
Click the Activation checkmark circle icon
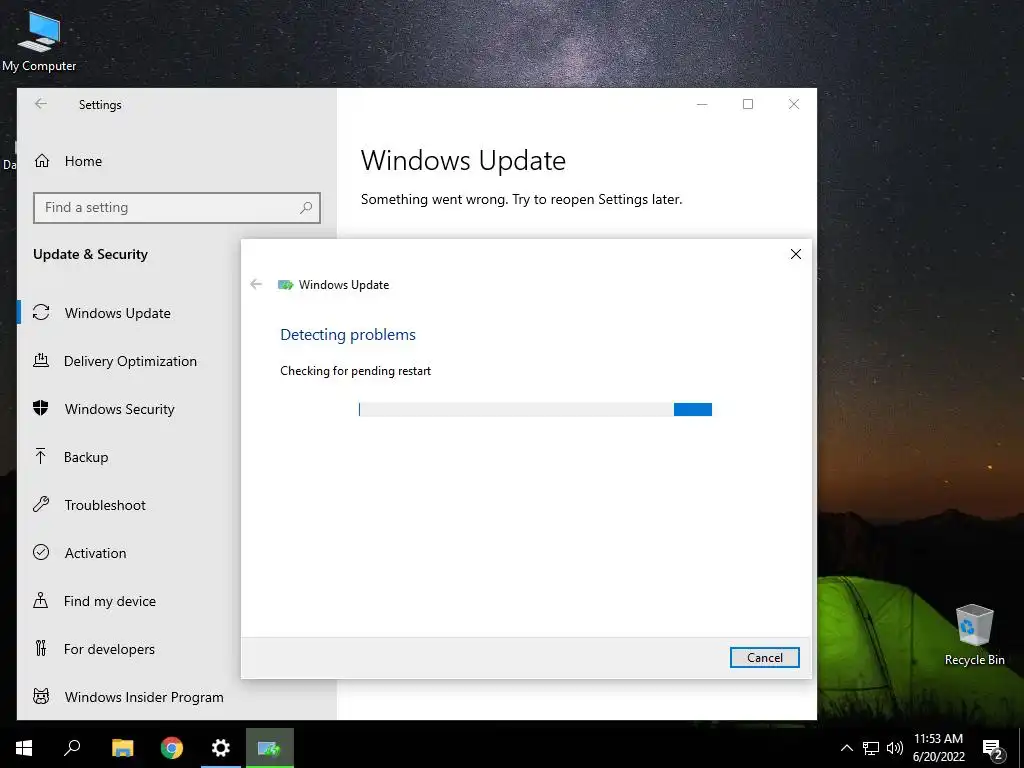(41, 552)
